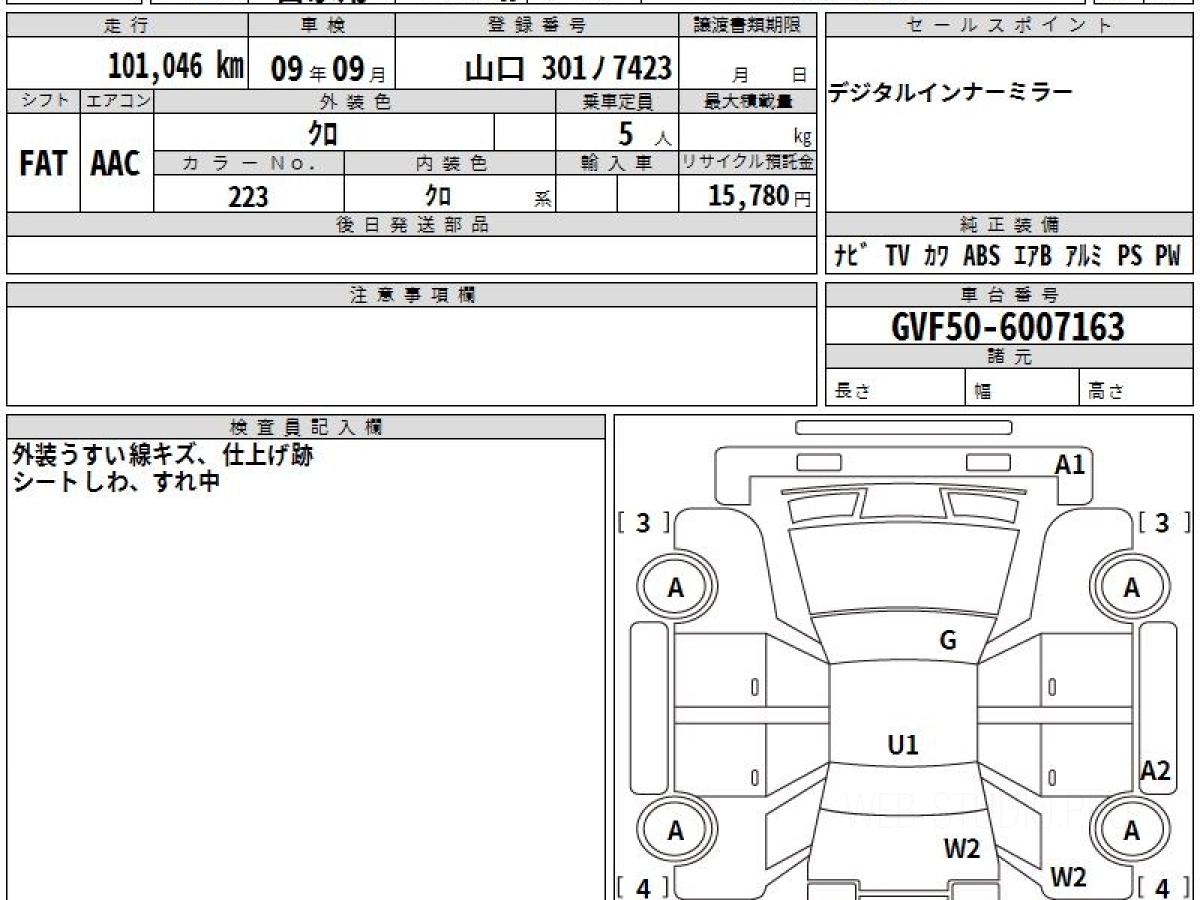
Task: Select the TV equipment item
Action: pyautogui.click(x=897, y=256)
